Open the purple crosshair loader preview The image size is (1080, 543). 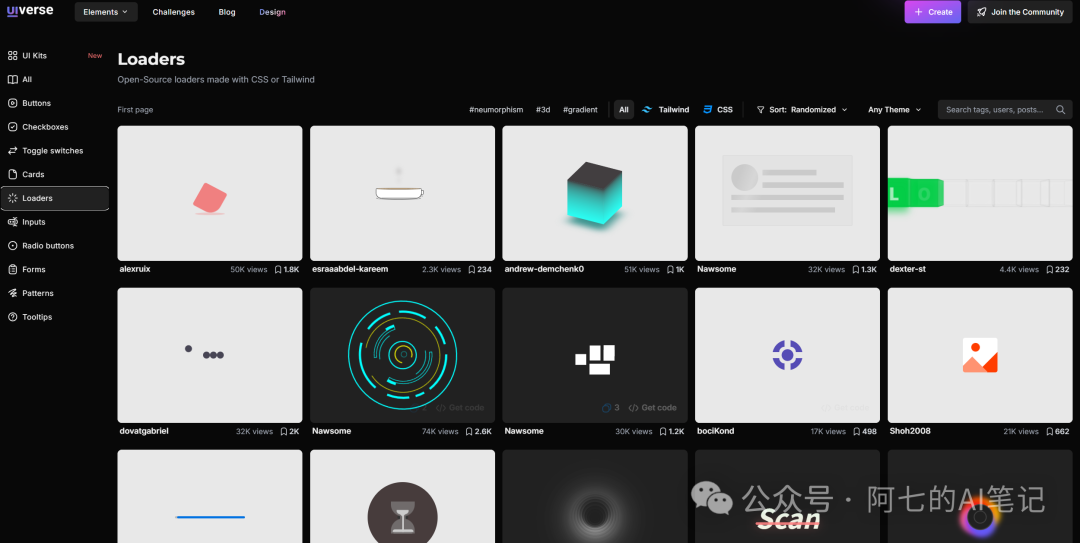[x=787, y=355]
